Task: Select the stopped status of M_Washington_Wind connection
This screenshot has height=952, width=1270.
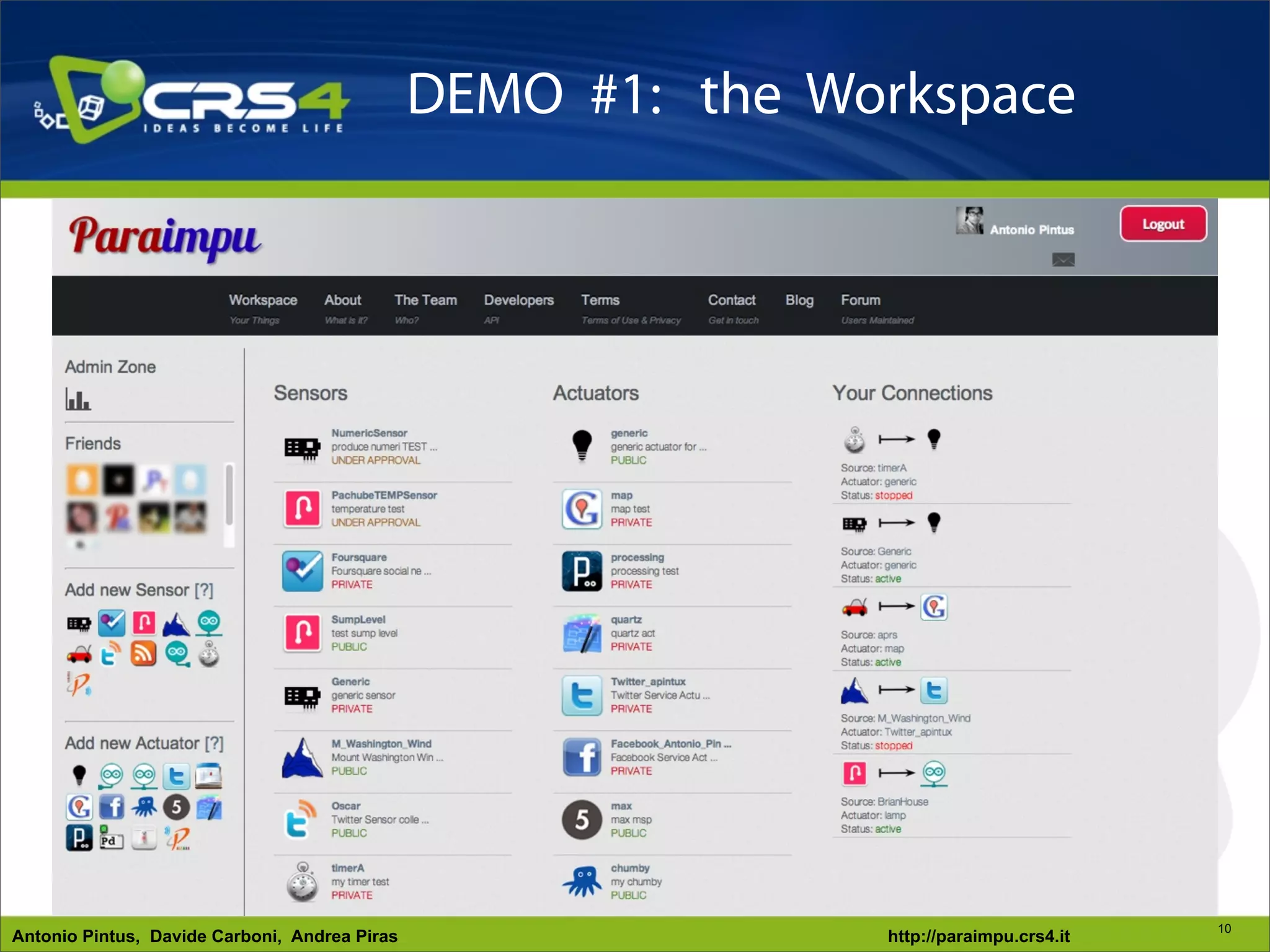Action: (x=894, y=746)
